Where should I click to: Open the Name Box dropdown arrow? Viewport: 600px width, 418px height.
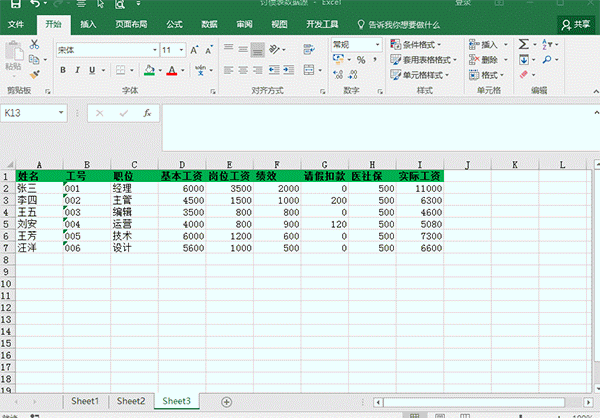[61, 113]
